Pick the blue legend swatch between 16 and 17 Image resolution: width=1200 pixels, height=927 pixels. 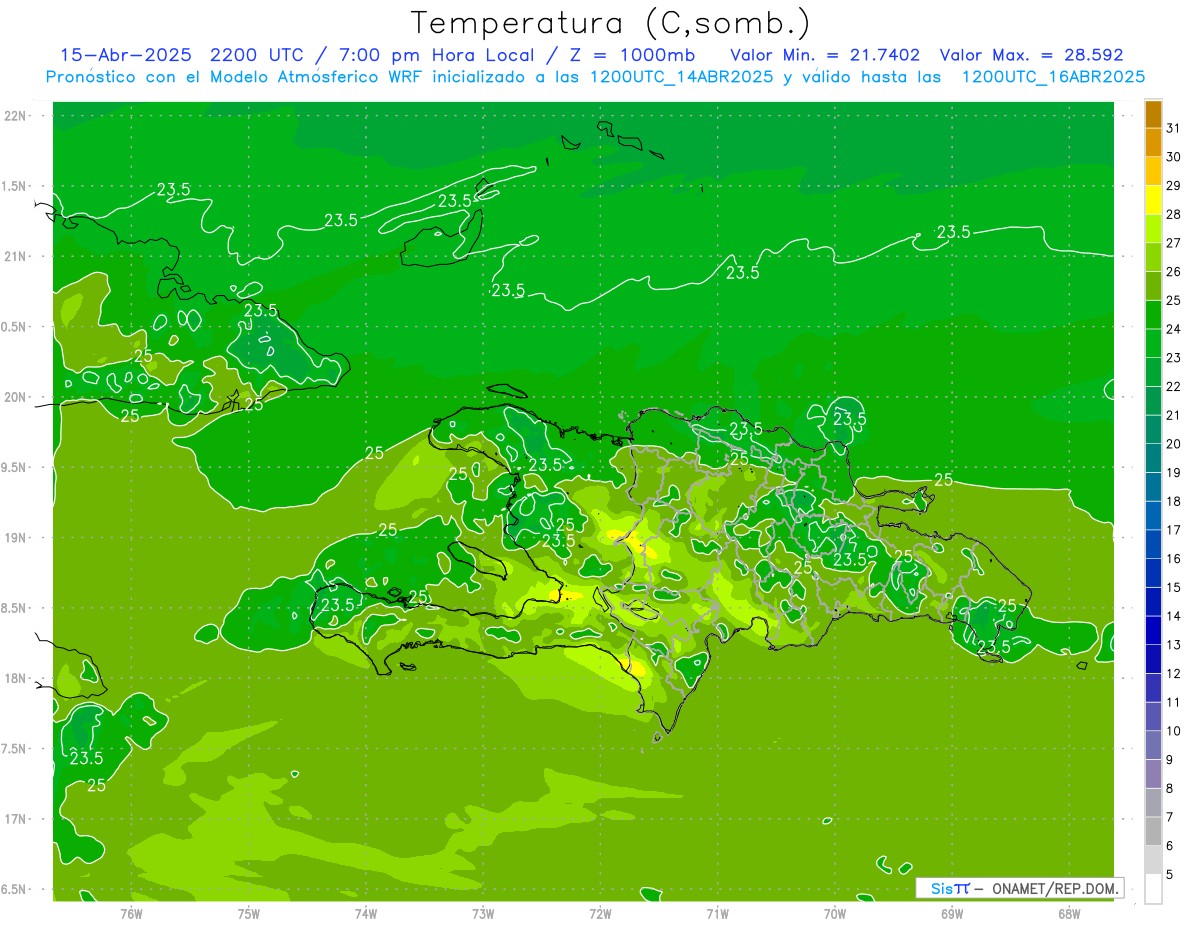[x=1153, y=544]
